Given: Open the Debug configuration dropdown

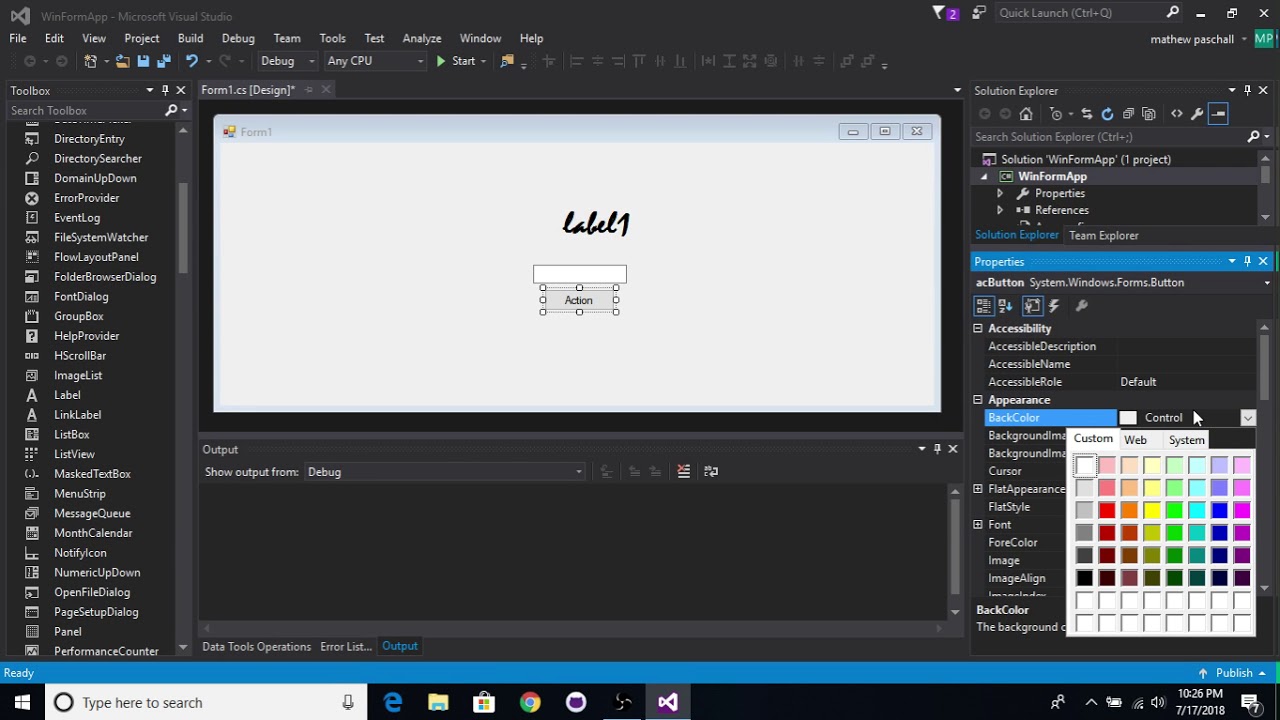Looking at the screenshot, I should (x=287, y=61).
